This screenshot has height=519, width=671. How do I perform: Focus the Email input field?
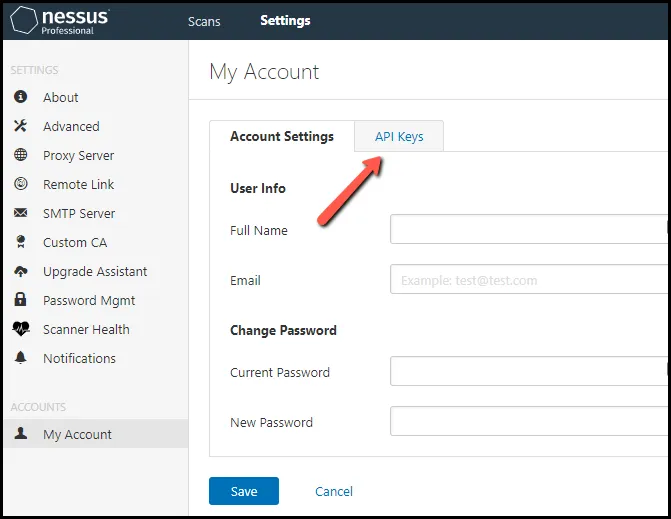coord(529,279)
